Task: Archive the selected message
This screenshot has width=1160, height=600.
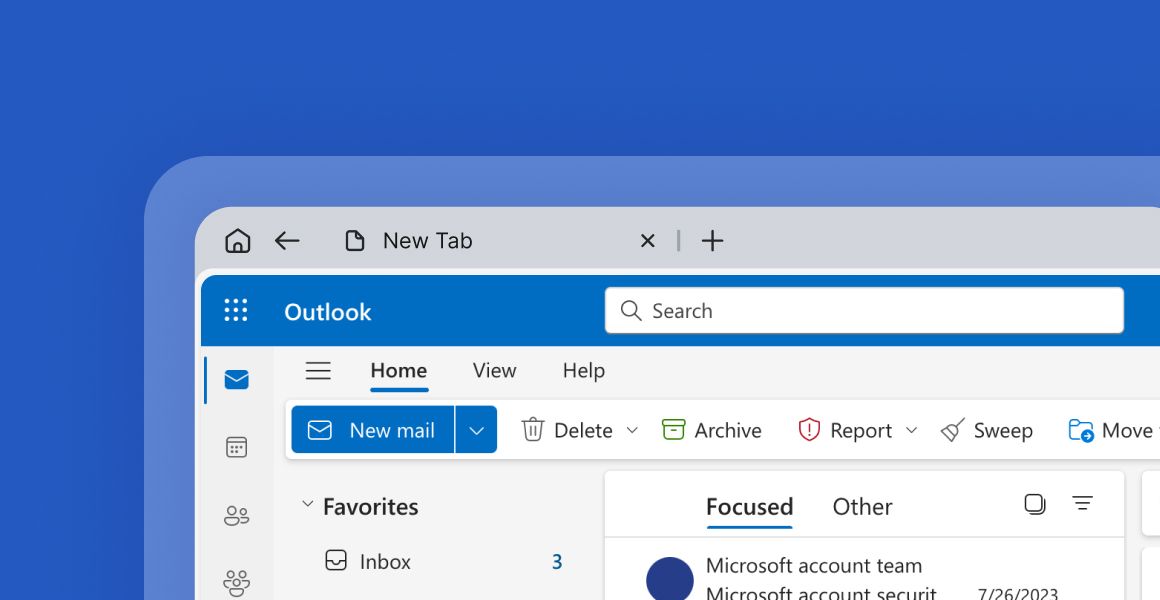Action: (x=712, y=430)
